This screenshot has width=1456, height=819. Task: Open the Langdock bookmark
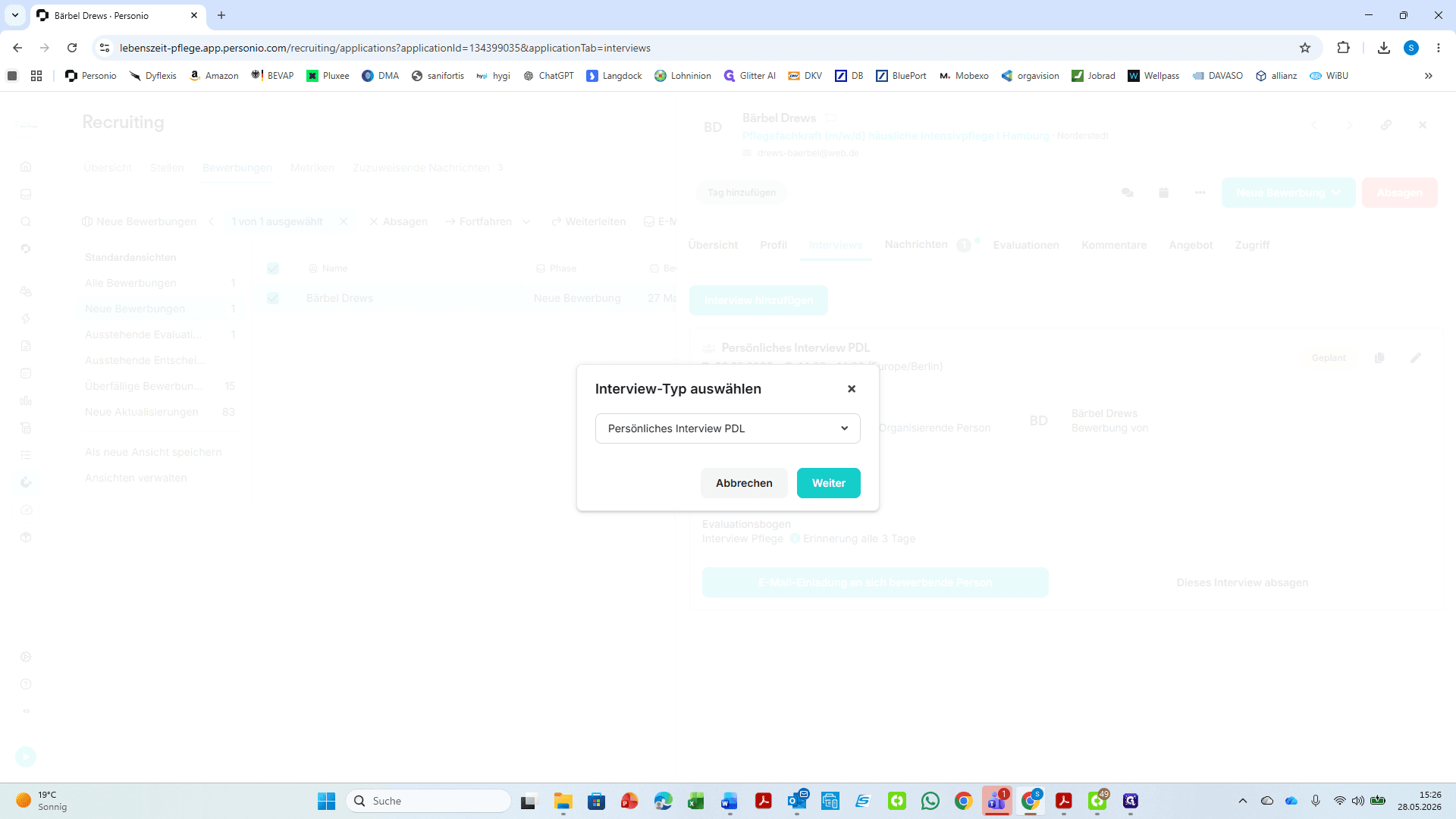(x=614, y=76)
